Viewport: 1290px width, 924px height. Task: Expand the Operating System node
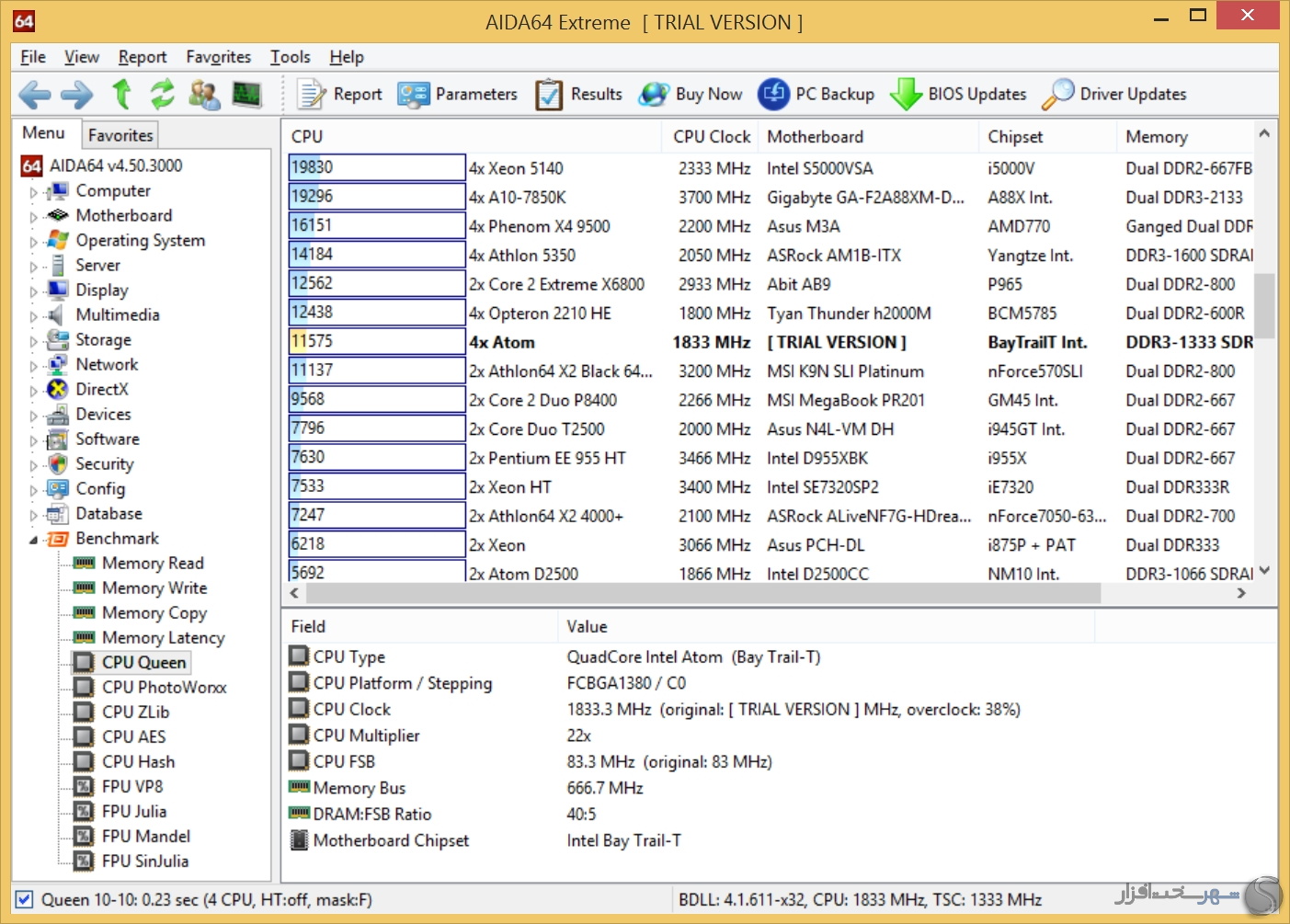(33, 242)
